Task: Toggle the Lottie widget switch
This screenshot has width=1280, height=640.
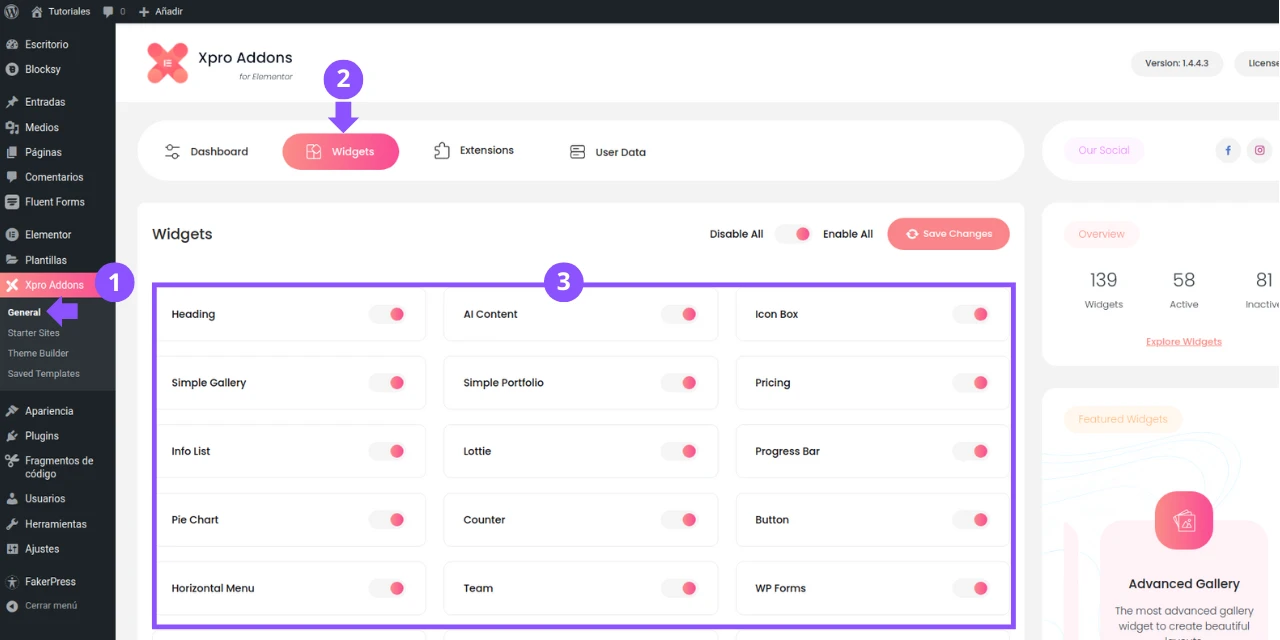Action: coord(680,451)
